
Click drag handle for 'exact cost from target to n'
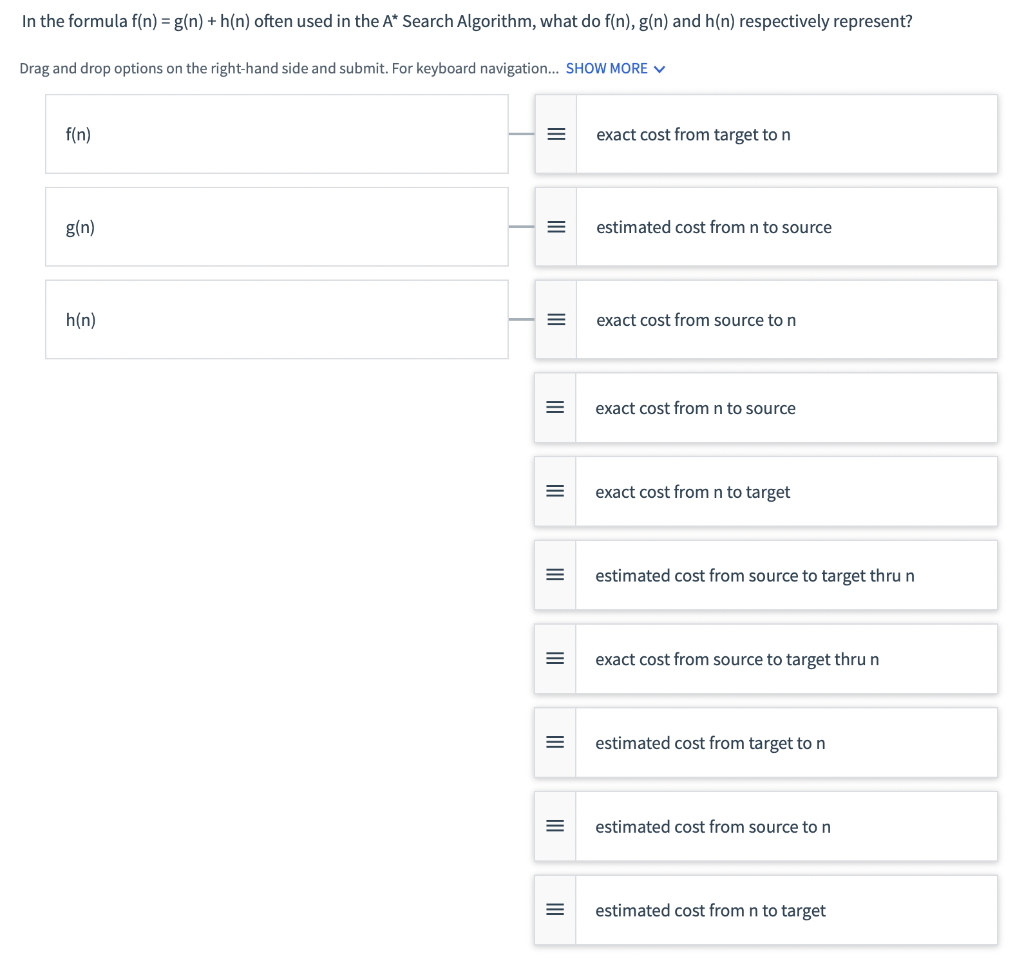[556, 134]
